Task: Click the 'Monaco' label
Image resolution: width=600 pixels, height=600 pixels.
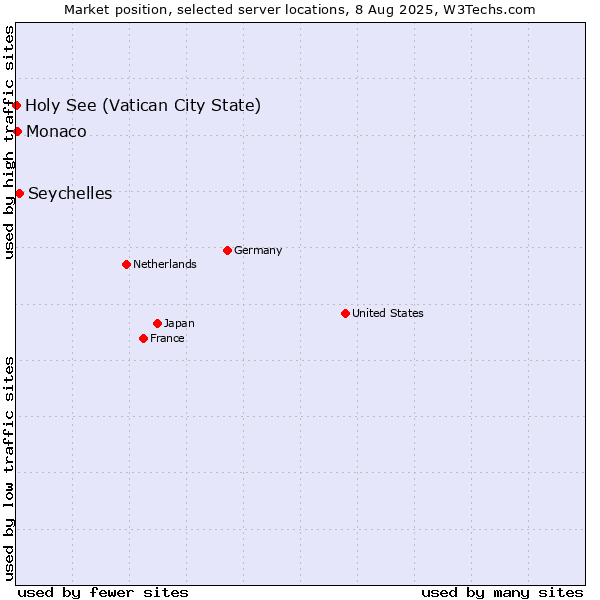Action: pyautogui.click(x=56, y=132)
